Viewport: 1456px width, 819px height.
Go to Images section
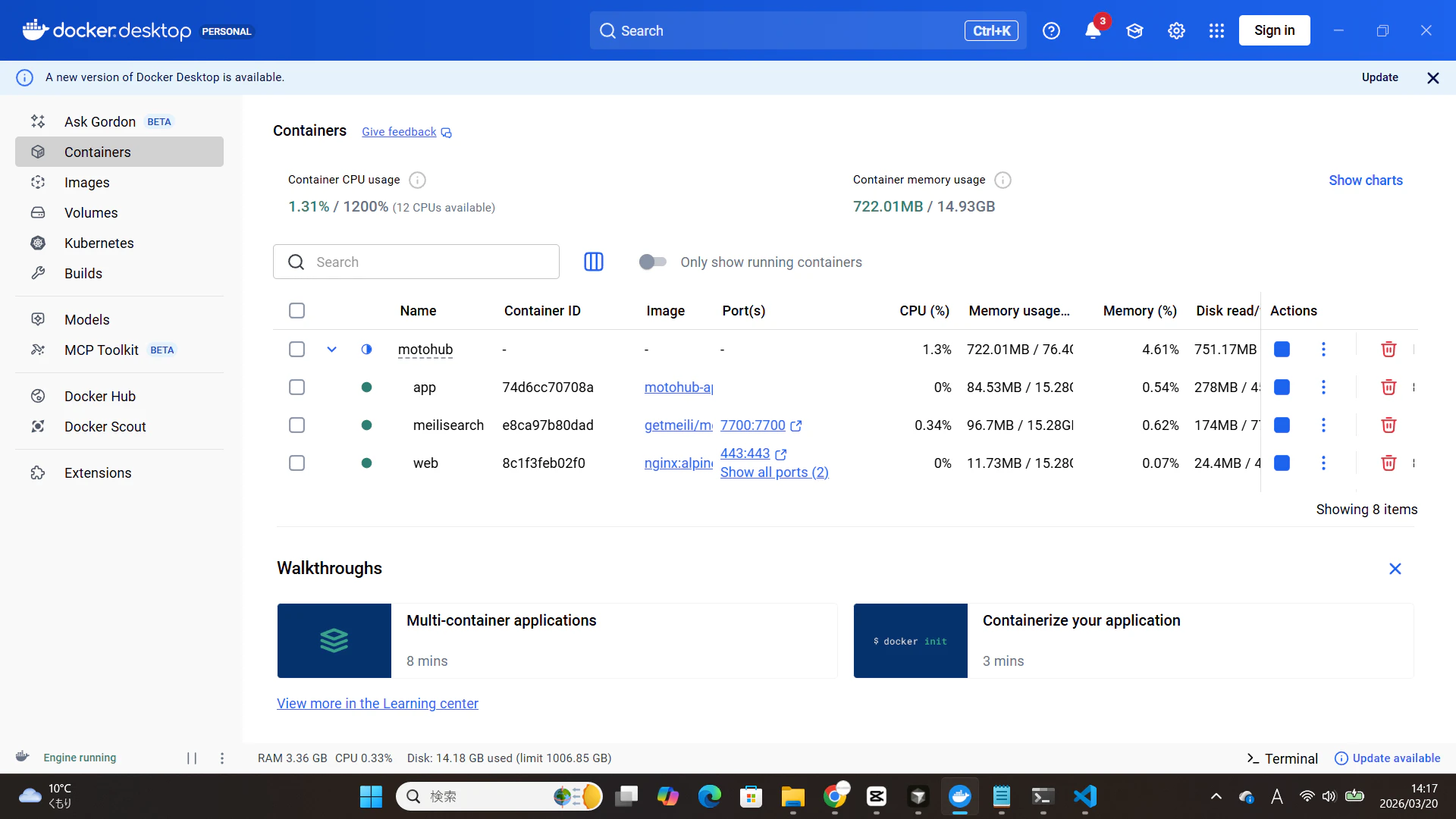point(119,182)
